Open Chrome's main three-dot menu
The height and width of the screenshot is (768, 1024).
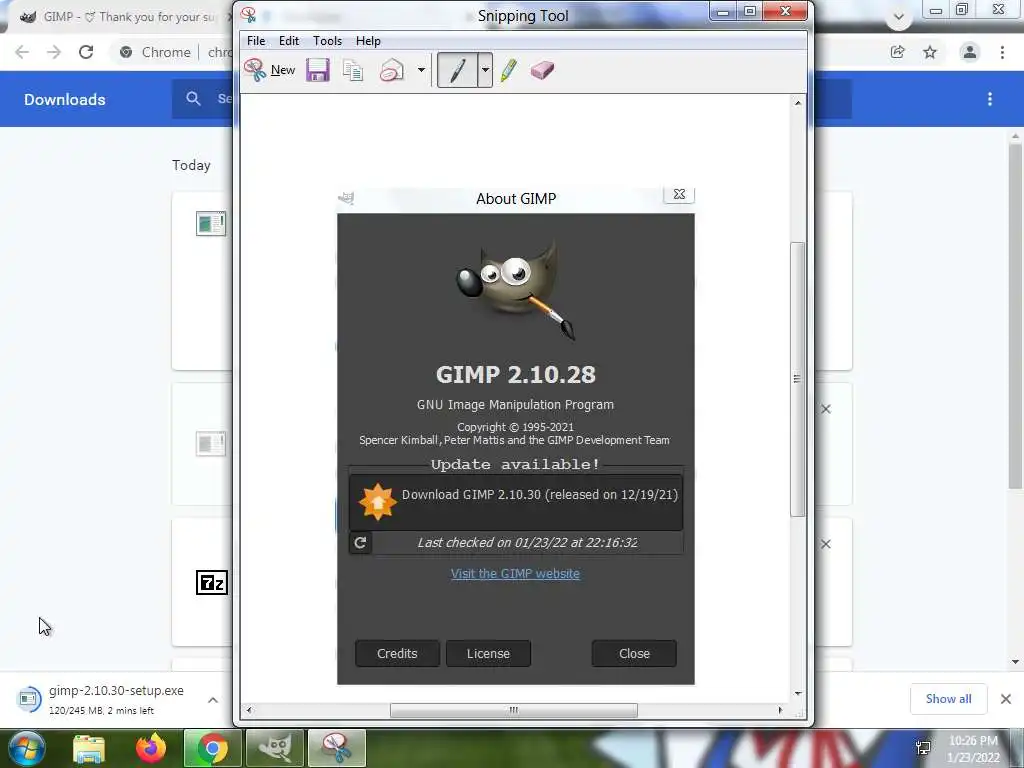pyautogui.click(x=1002, y=52)
